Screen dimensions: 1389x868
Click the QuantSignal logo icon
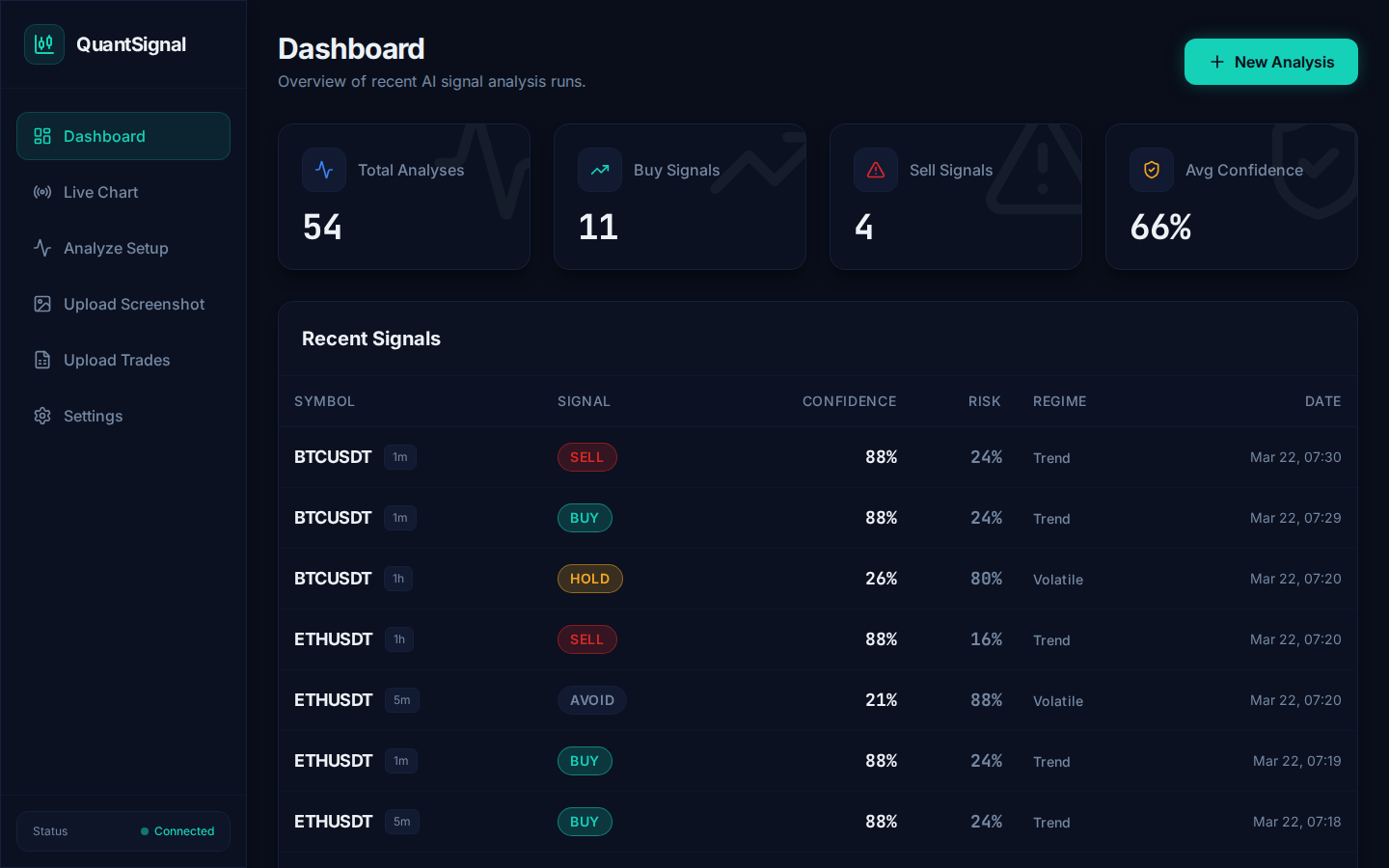[44, 44]
